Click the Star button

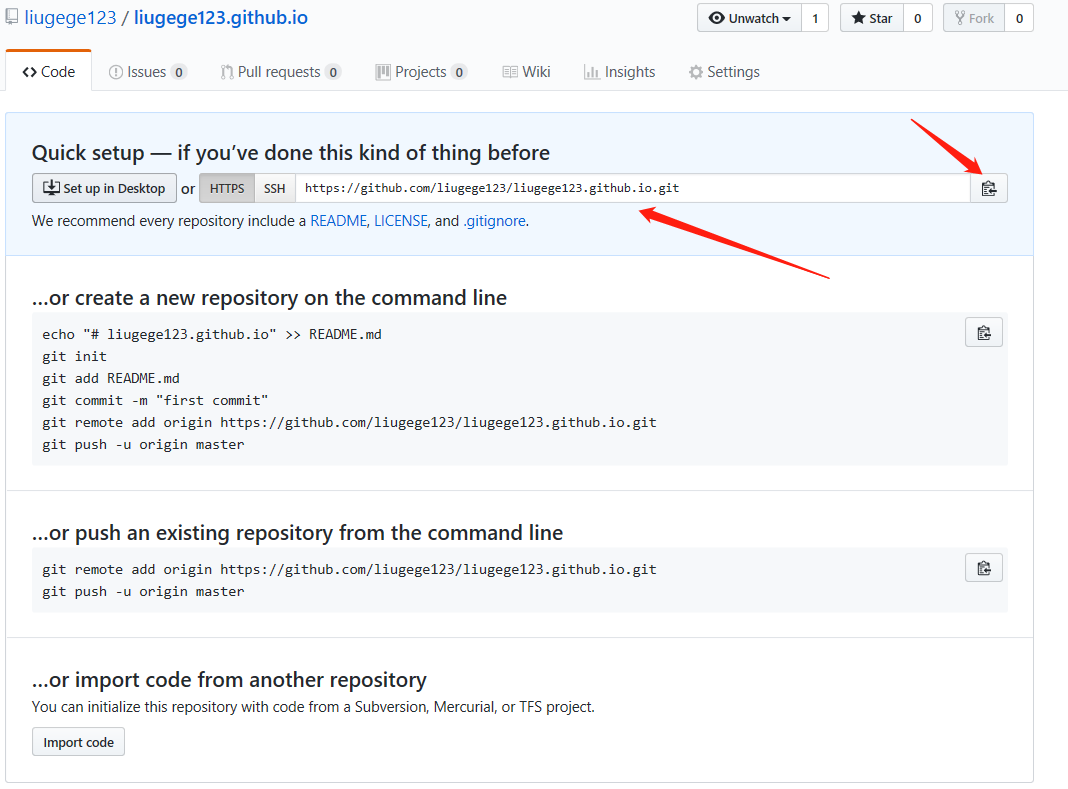tap(871, 18)
